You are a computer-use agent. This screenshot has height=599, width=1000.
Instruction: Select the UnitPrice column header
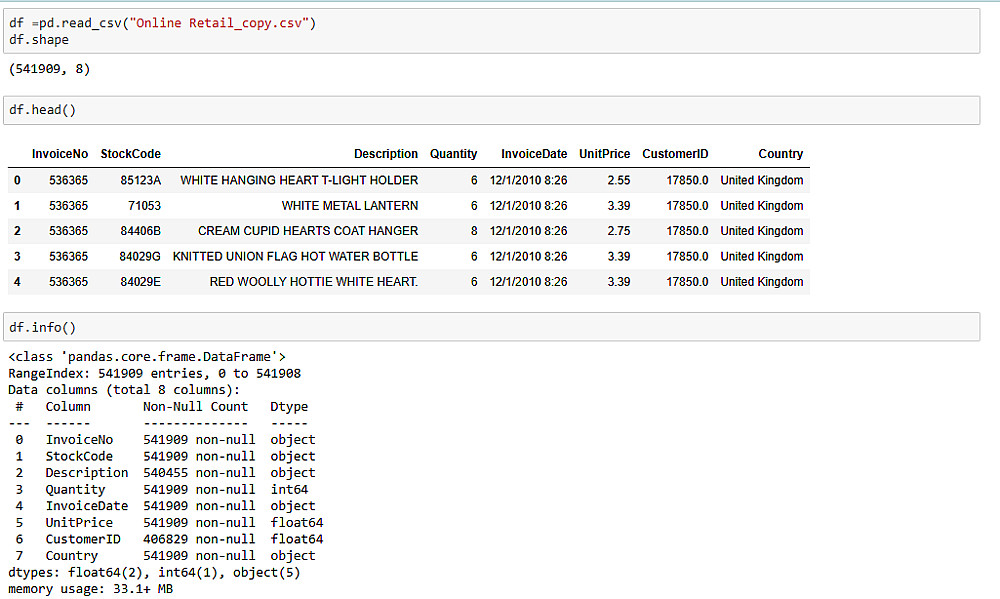click(x=604, y=154)
